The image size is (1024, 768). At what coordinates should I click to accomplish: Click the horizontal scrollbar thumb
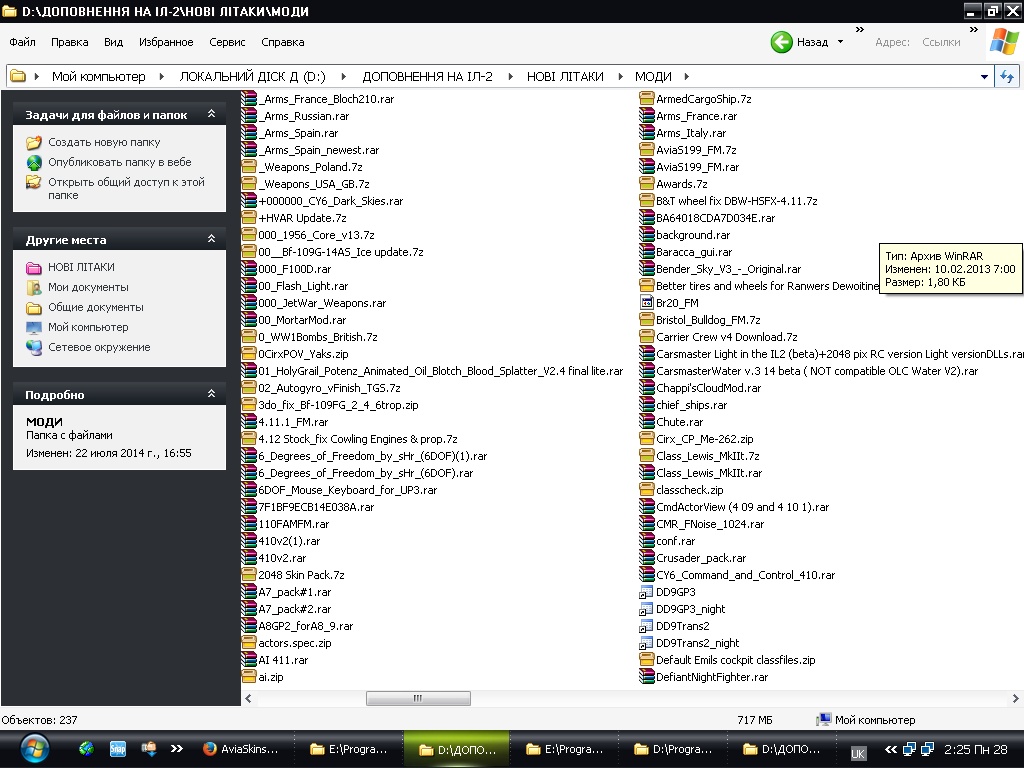point(418,698)
